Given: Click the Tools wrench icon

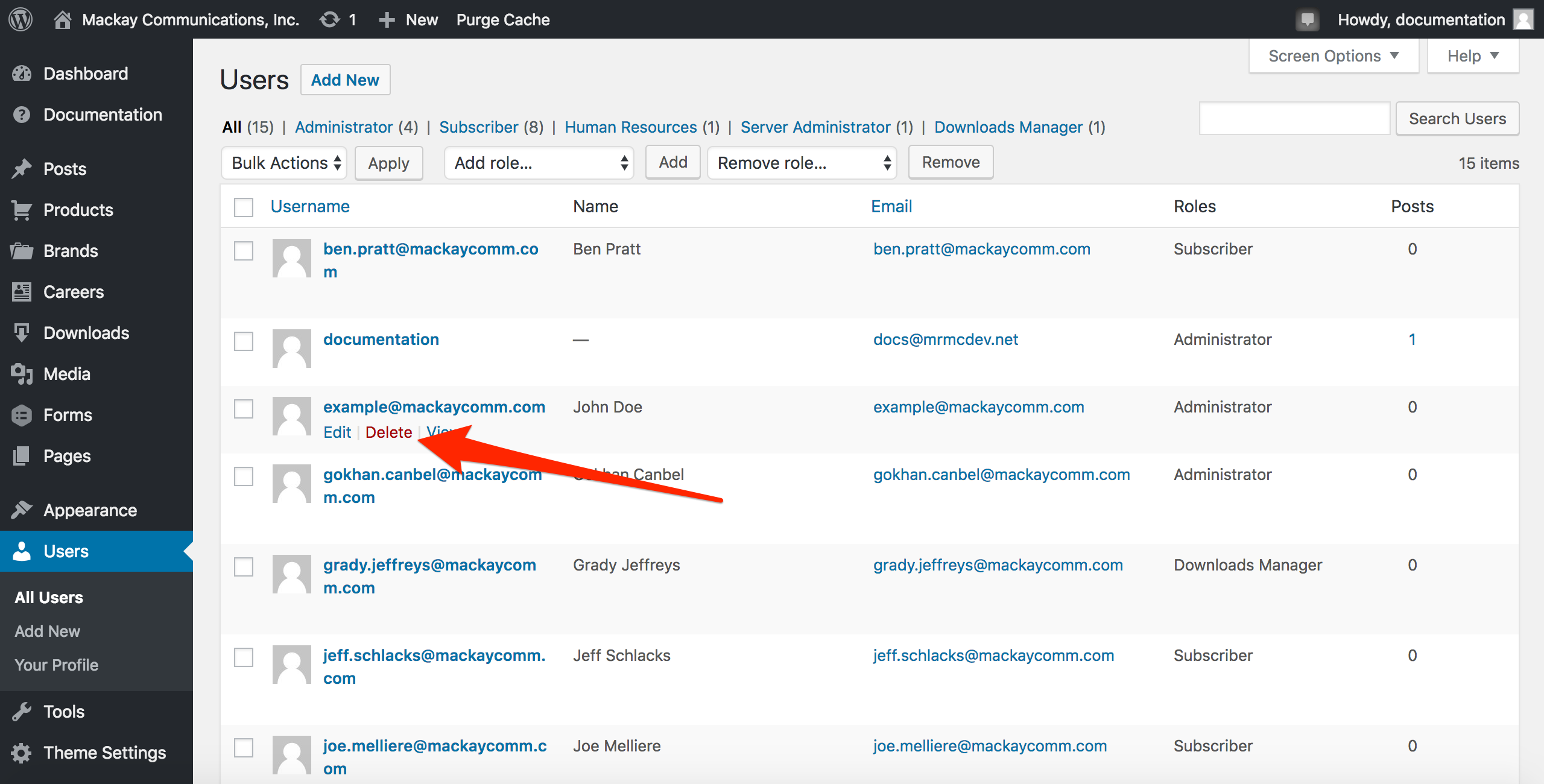Looking at the screenshot, I should click(x=22, y=712).
